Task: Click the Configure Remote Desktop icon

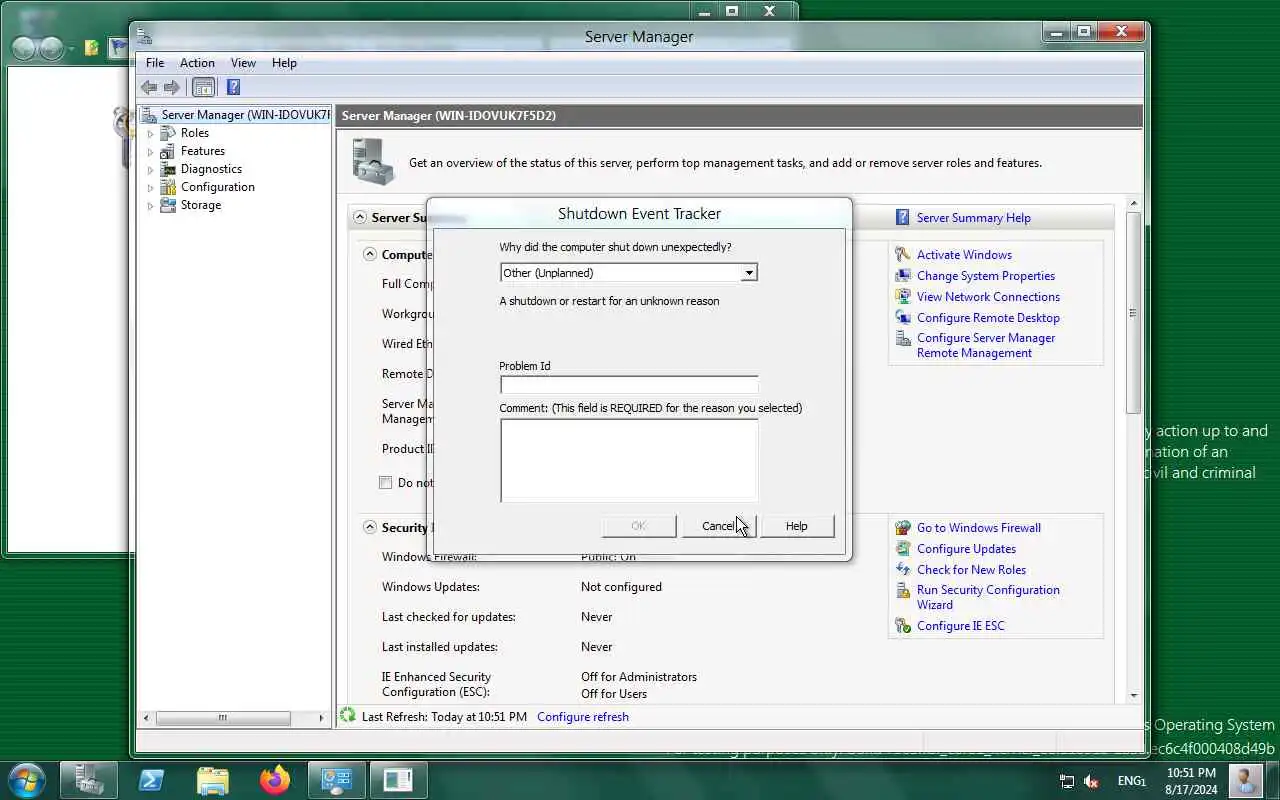Action: (903, 317)
